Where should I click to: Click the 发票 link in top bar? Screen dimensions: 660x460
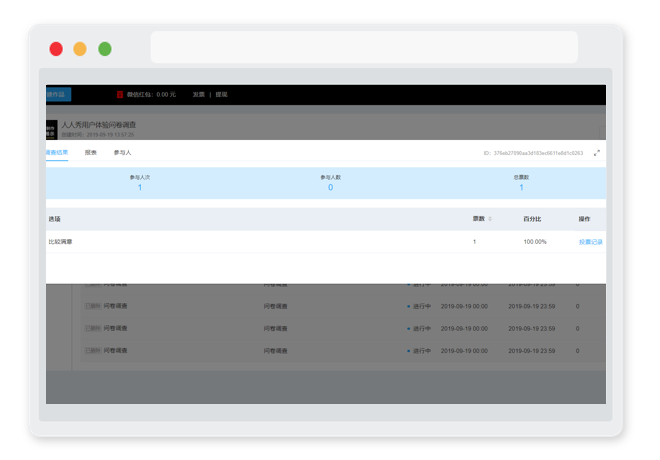click(x=199, y=94)
